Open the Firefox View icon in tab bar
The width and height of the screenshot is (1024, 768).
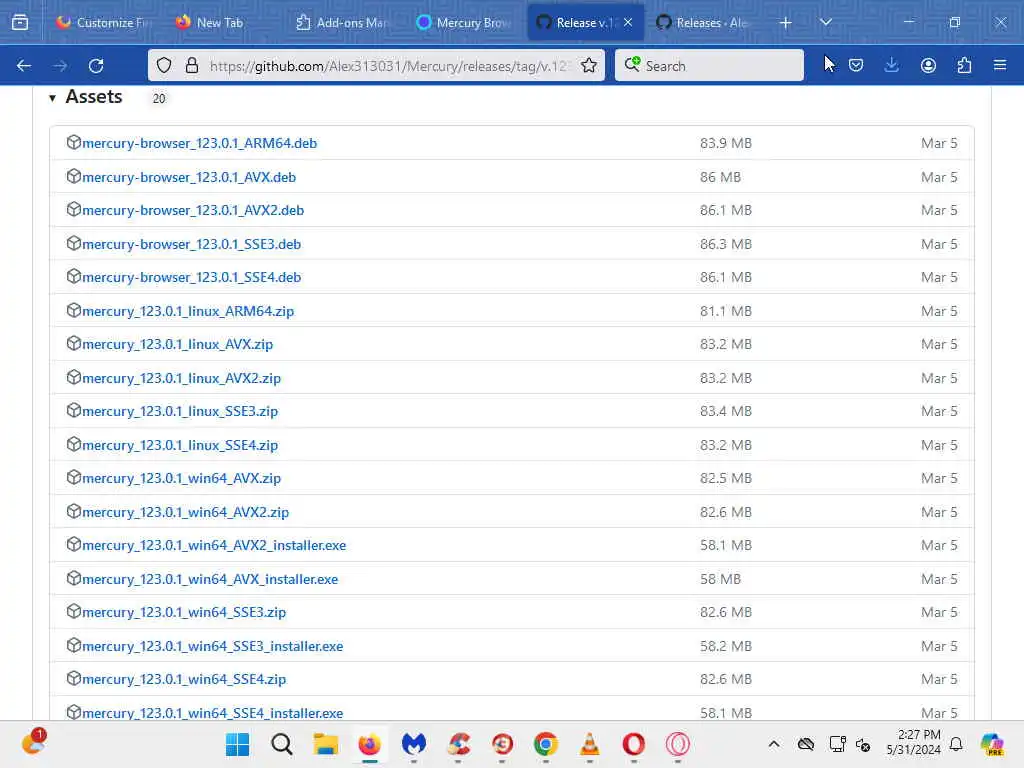[20, 23]
